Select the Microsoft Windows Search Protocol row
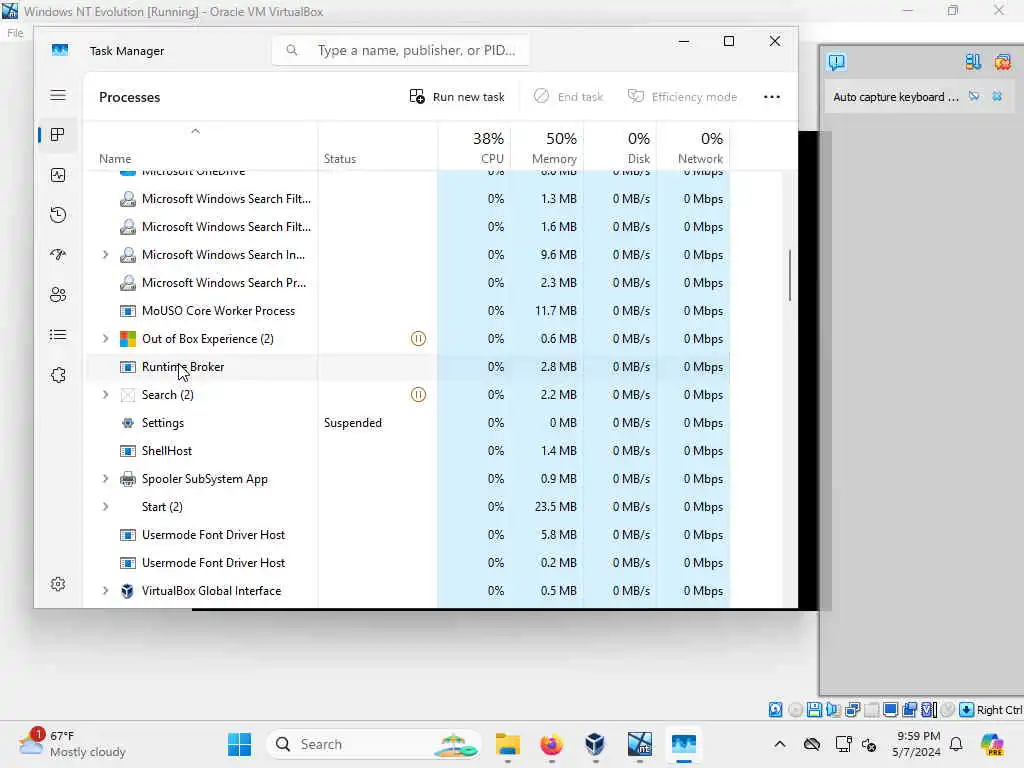The width and height of the screenshot is (1024, 768). click(408, 283)
